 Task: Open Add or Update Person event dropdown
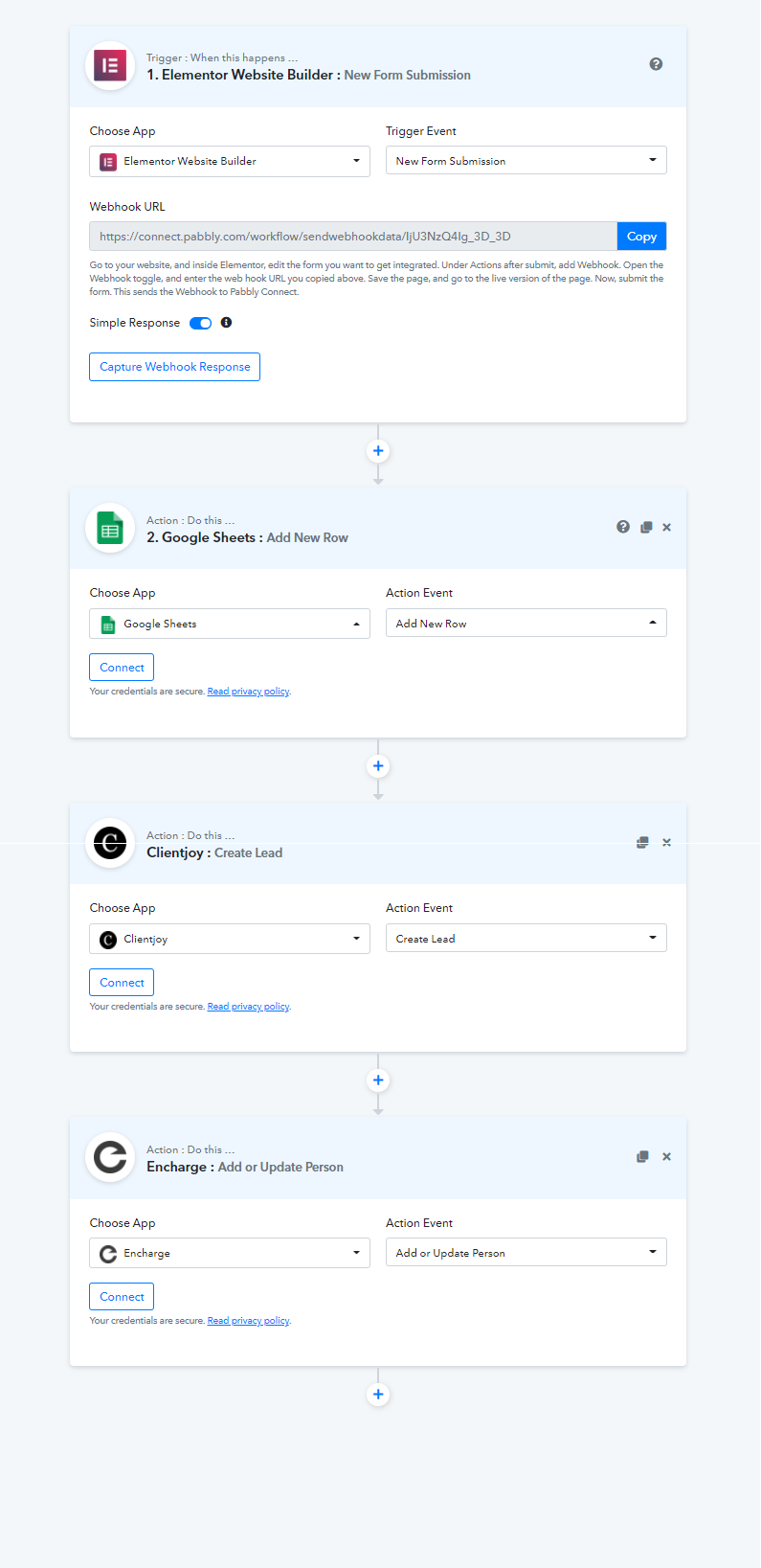[526, 1253]
